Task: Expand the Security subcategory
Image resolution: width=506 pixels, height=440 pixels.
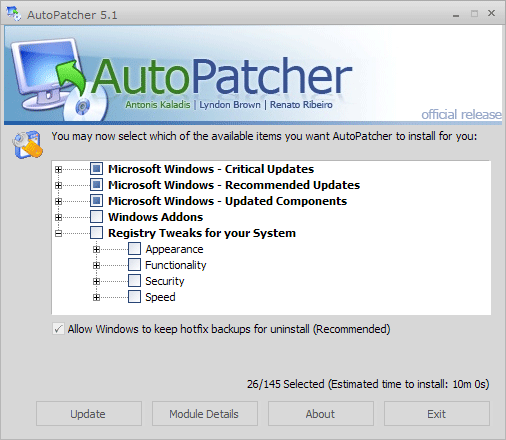Action: 96,281
